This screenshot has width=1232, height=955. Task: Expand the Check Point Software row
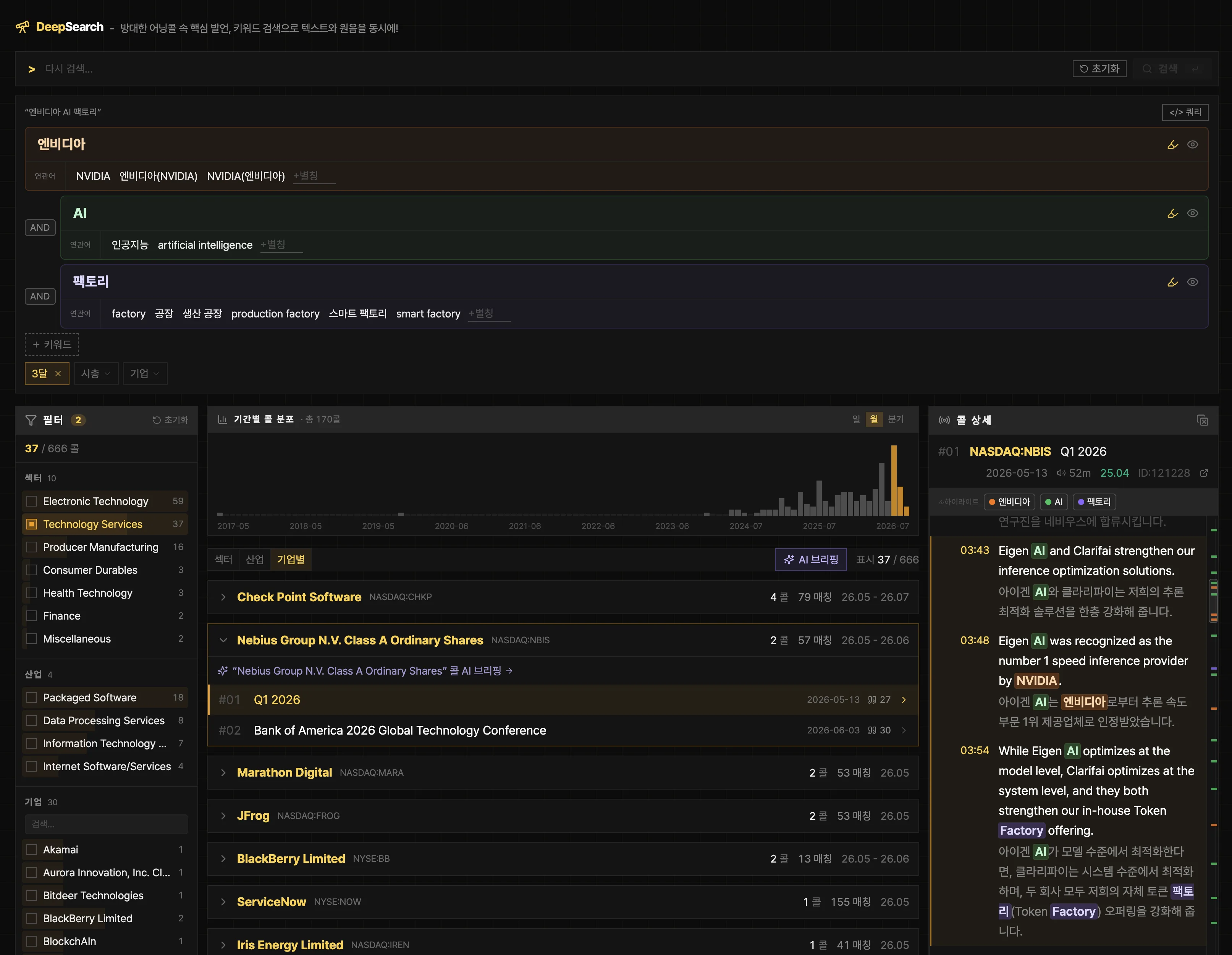tap(563, 597)
